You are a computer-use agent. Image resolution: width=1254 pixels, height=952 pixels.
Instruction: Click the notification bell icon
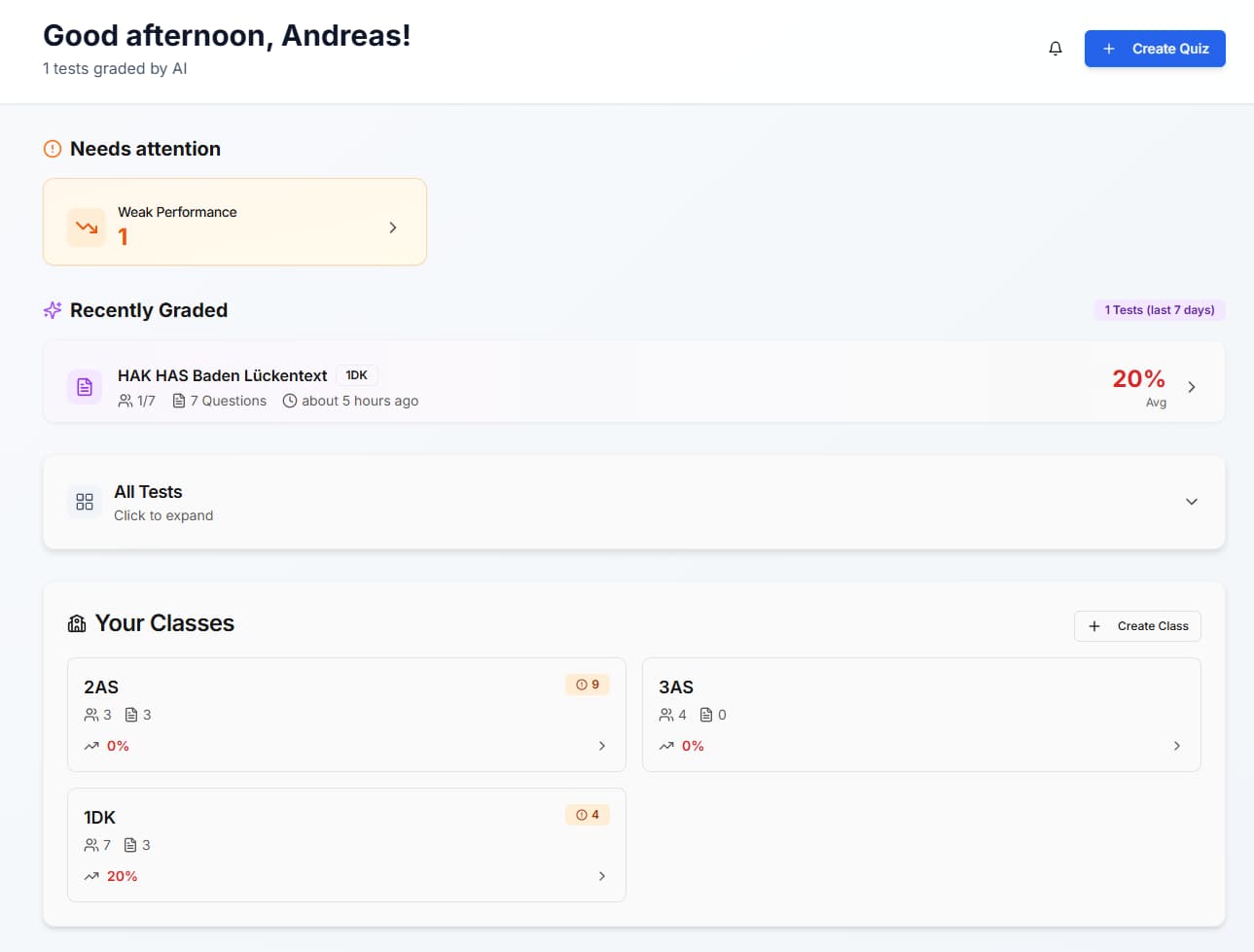[1056, 49]
